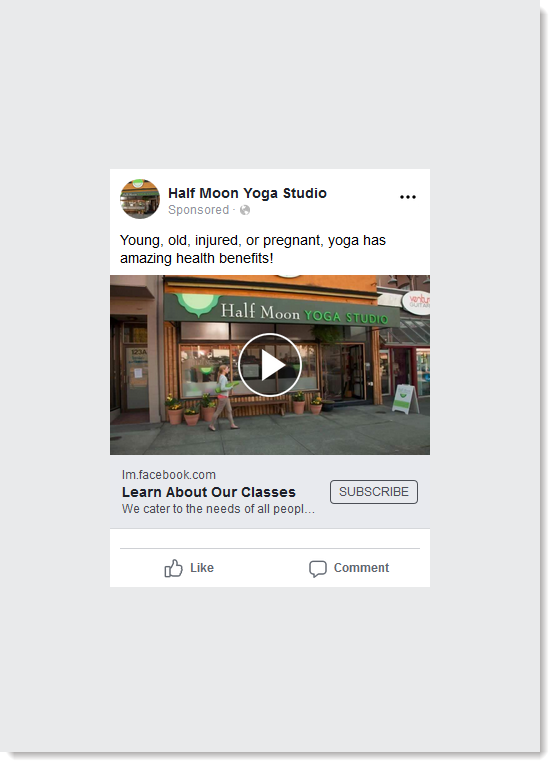Click the SUBSCRIBE button
Image resolution: width=555 pixels, height=767 pixels.
(x=374, y=492)
